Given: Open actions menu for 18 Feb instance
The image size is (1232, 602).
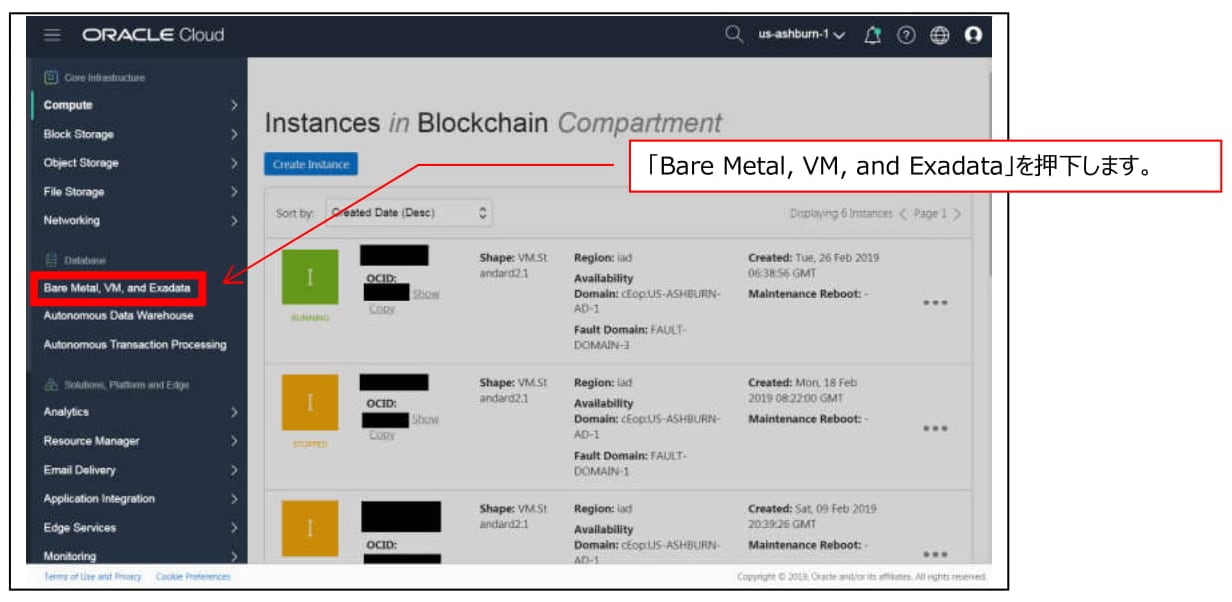Looking at the screenshot, I should tap(935, 428).
